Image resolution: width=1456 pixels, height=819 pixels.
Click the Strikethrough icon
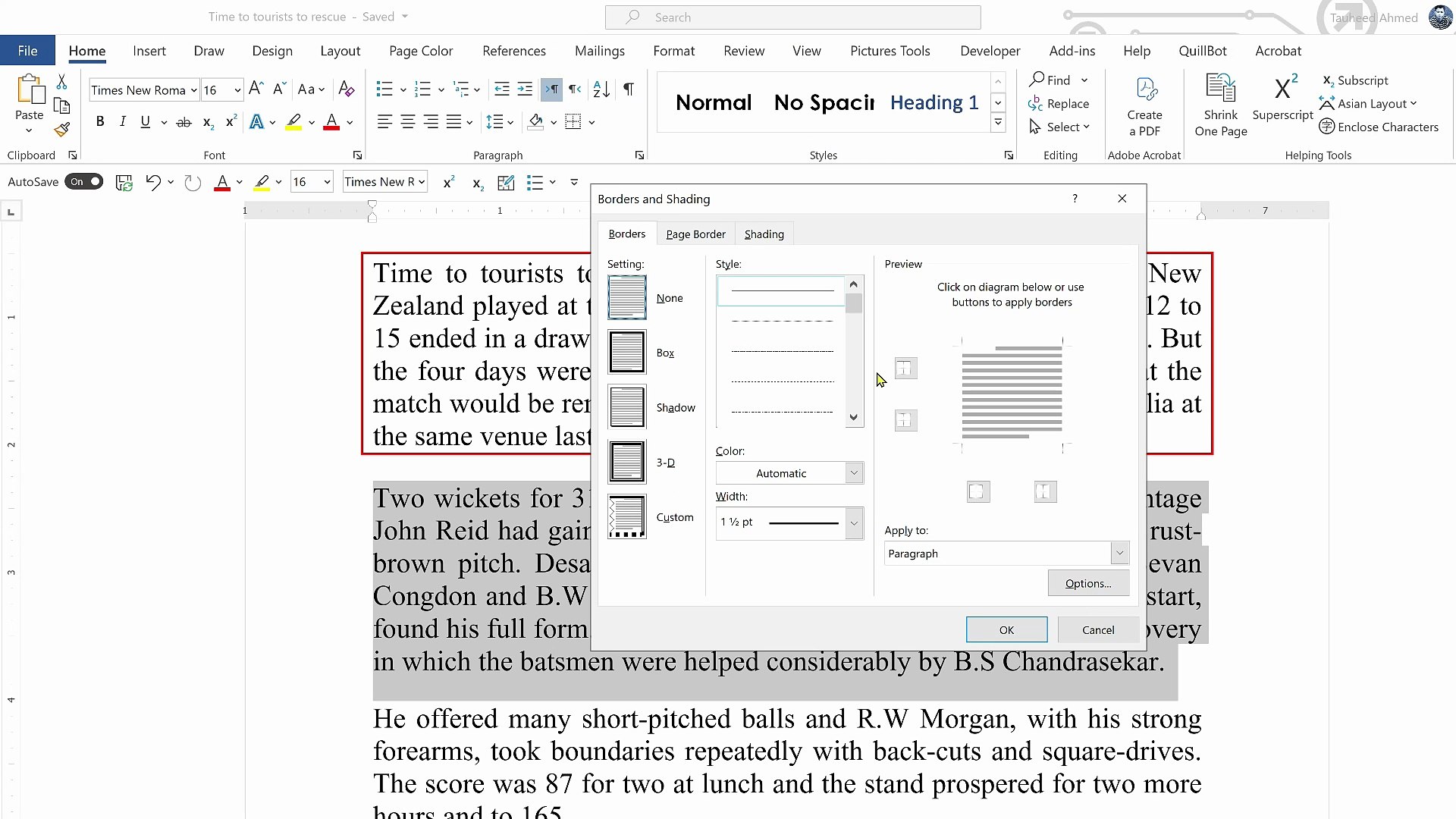pyautogui.click(x=184, y=121)
